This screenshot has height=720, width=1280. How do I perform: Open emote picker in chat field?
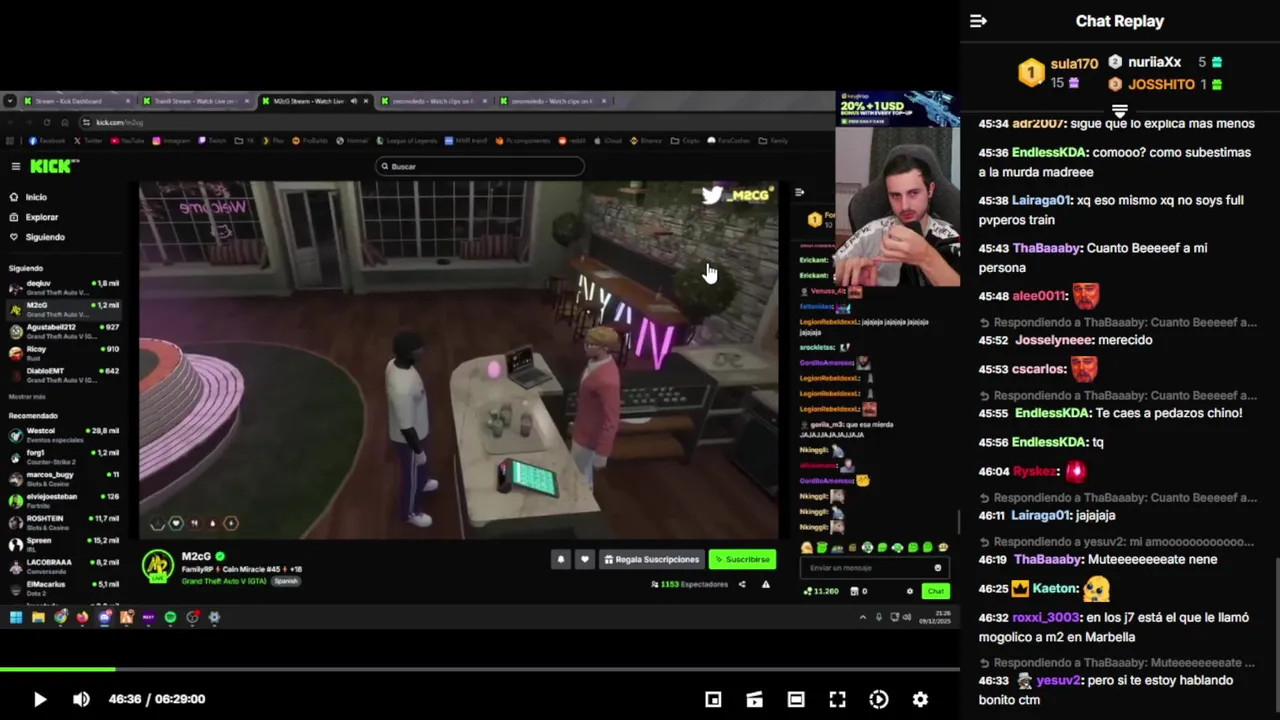point(937,568)
